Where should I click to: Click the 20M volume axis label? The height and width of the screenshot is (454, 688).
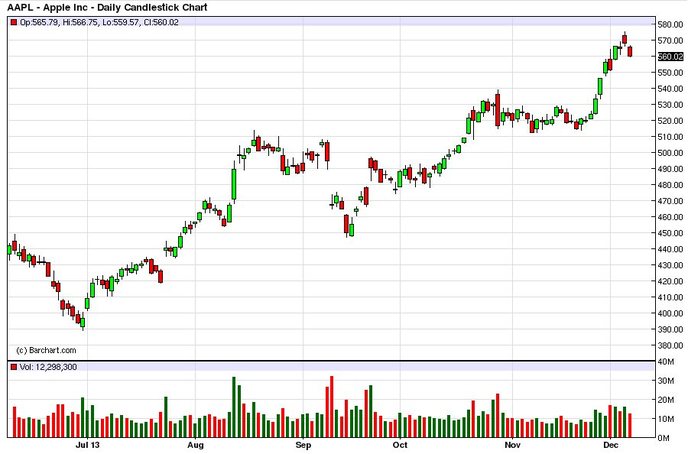[666, 400]
